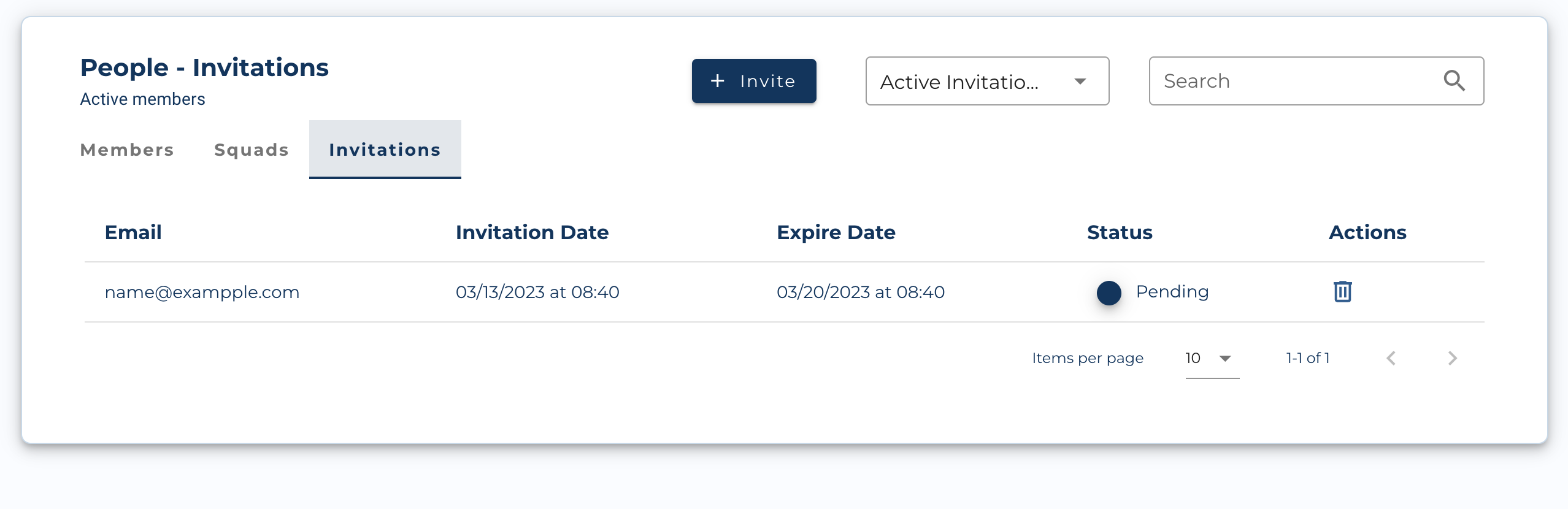Image resolution: width=1568 pixels, height=509 pixels.
Task: Click the magnifier search icon
Action: coord(1454,80)
